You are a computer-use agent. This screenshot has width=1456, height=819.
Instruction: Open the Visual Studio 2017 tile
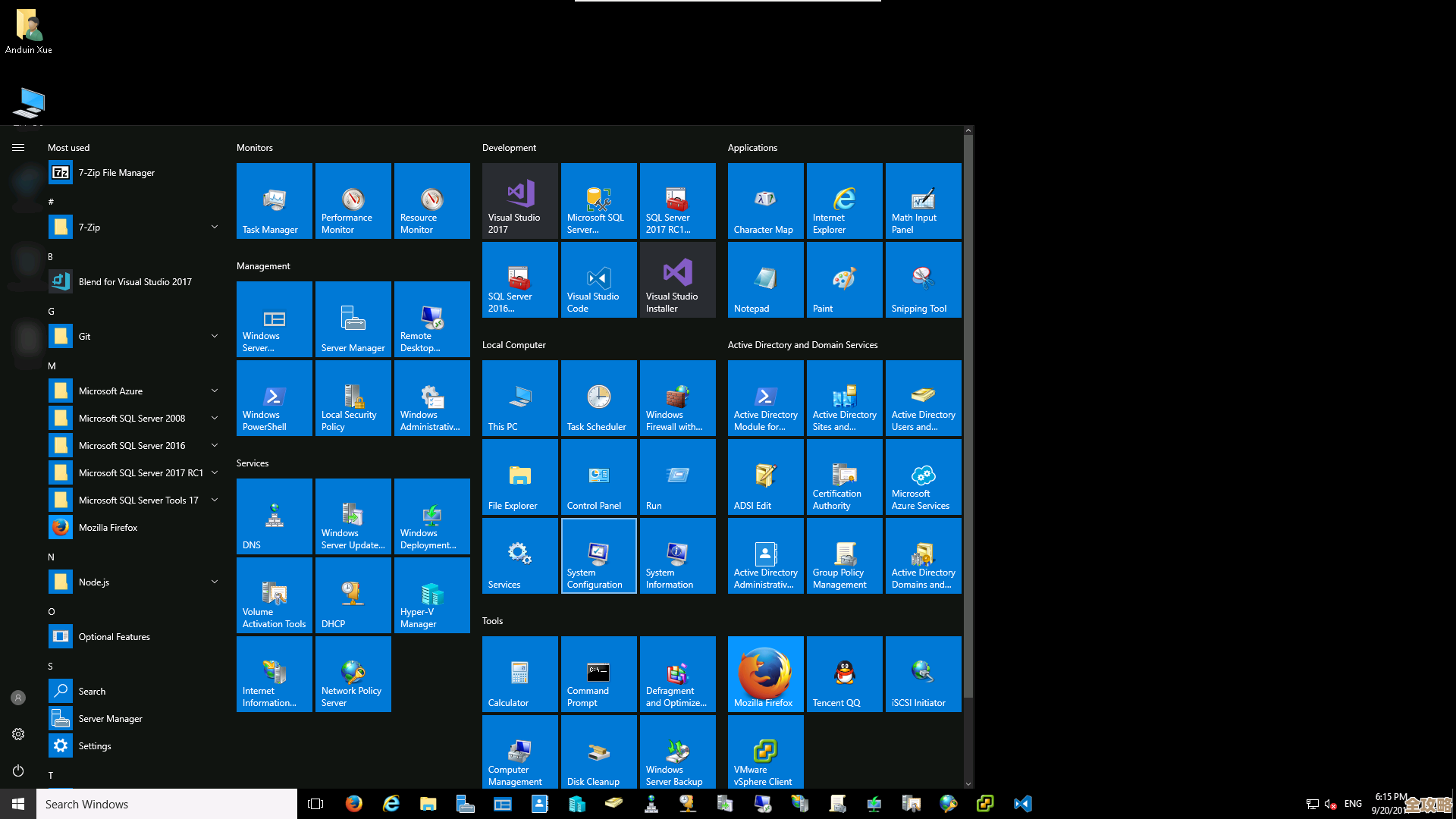coord(519,201)
